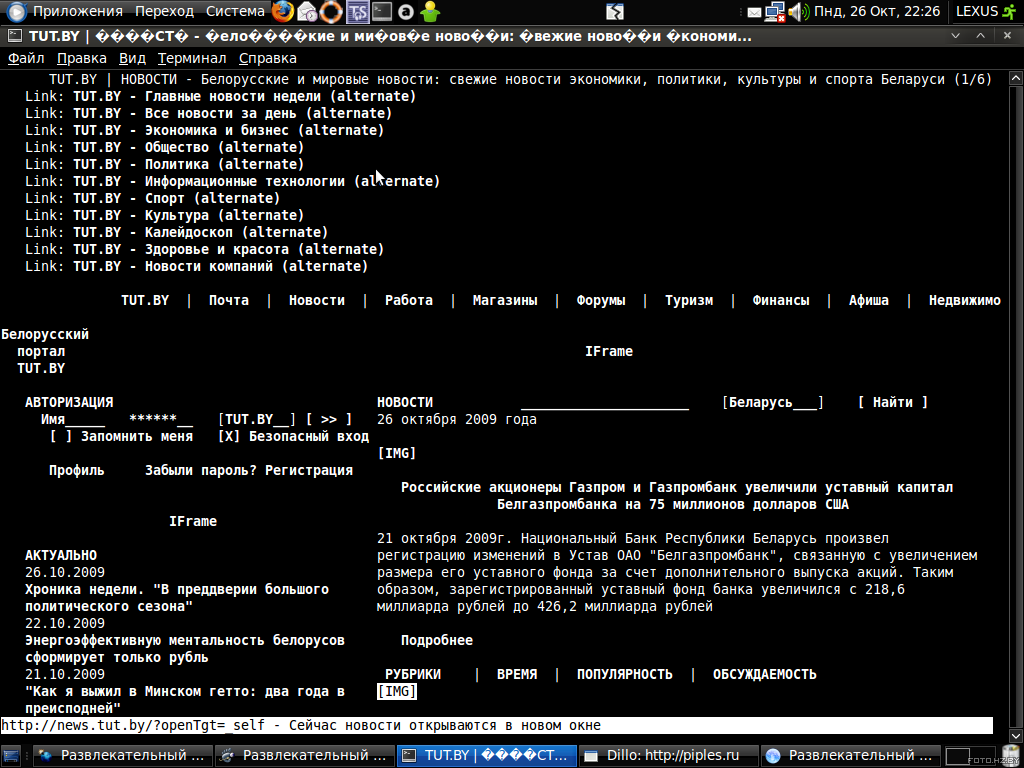
Task: Click the green user figure icon
Action: pyautogui.click(x=430, y=11)
